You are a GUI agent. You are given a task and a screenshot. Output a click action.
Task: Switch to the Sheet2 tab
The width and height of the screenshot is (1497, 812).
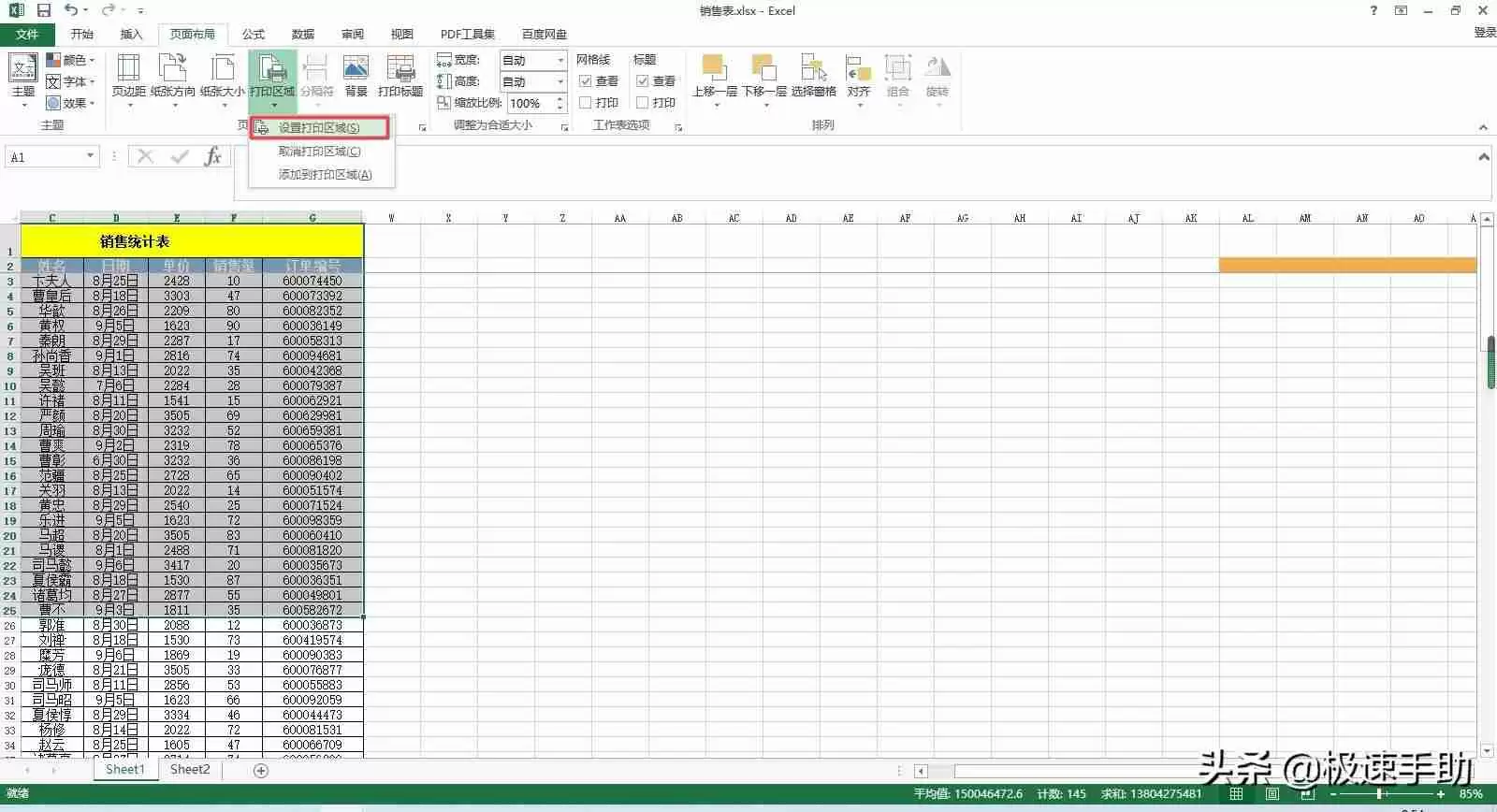click(x=190, y=770)
